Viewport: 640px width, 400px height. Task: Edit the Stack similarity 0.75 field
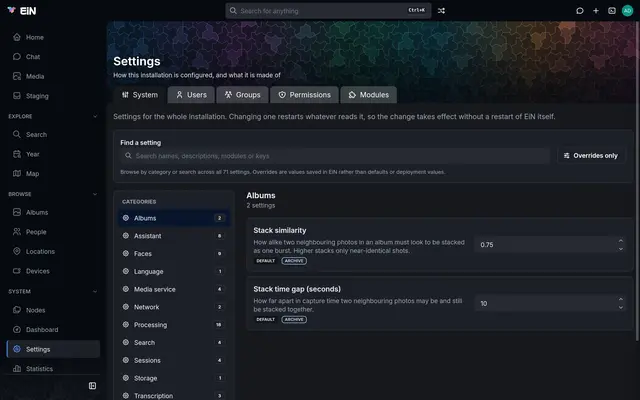pos(550,245)
